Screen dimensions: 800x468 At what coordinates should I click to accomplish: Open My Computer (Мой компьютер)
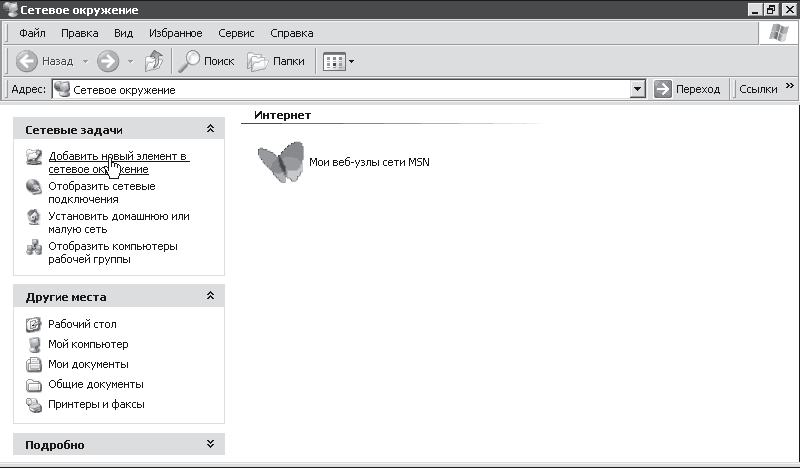pyautogui.click(x=33, y=345)
